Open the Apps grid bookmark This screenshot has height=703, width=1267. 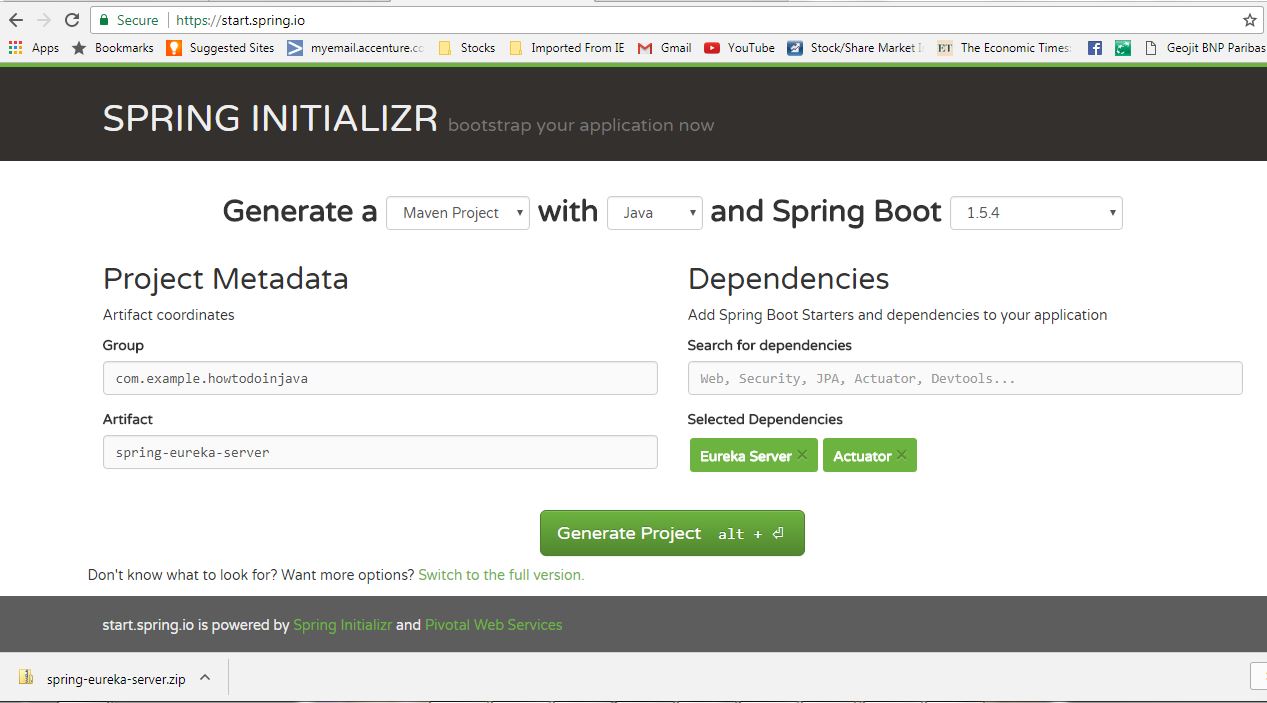click(34, 48)
